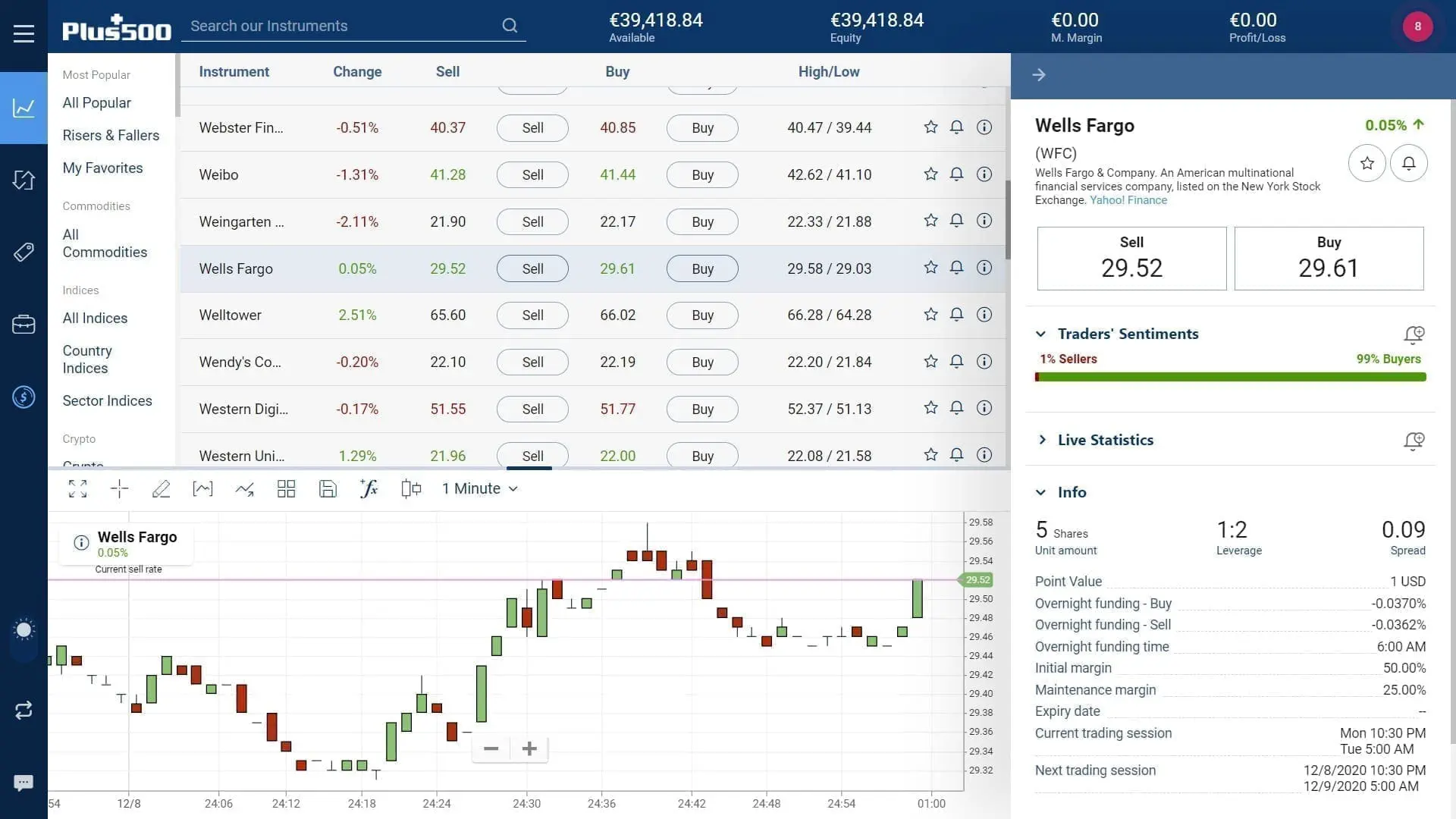Click Sell button for Welltower
The width and height of the screenshot is (1456, 819).
click(x=532, y=315)
